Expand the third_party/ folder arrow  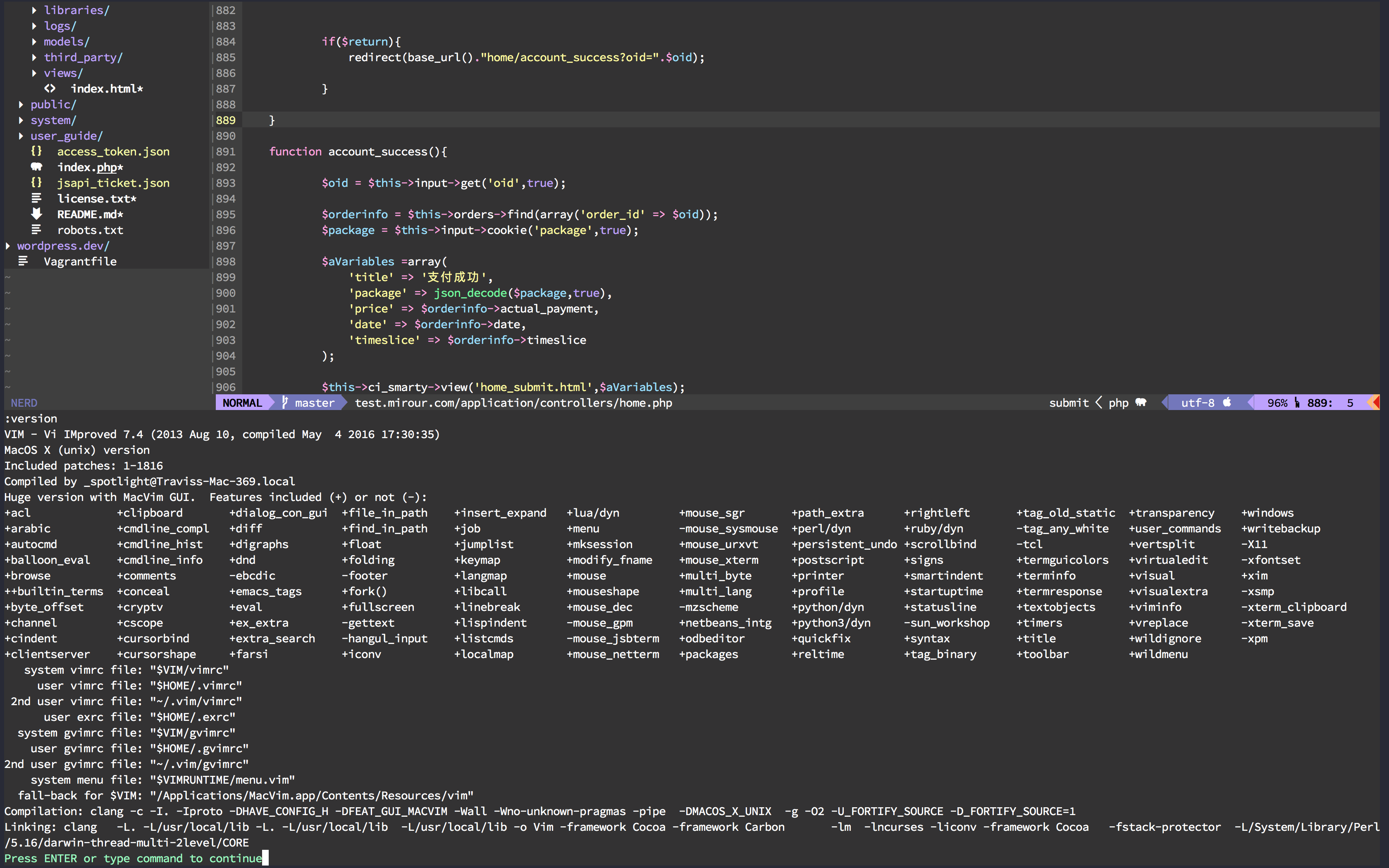pyautogui.click(x=34, y=57)
